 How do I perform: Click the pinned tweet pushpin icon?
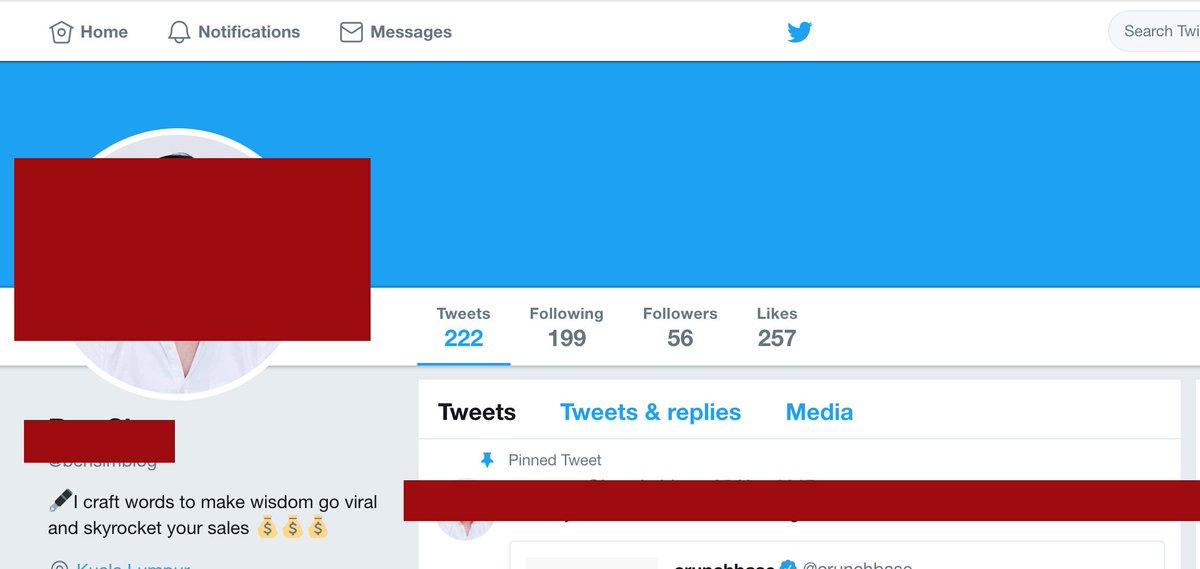tap(487, 460)
